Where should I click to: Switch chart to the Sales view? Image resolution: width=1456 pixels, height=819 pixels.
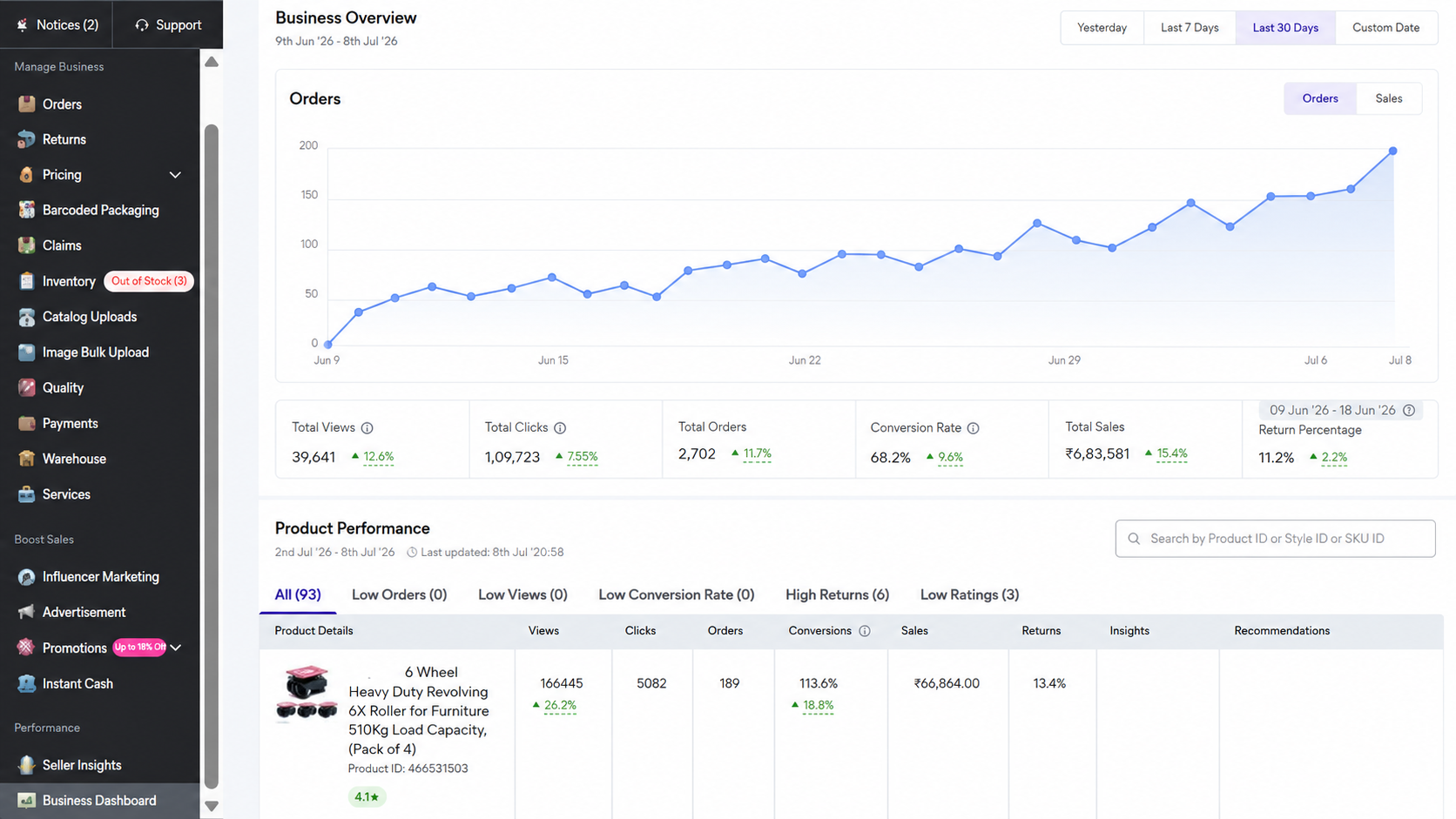click(x=1389, y=98)
